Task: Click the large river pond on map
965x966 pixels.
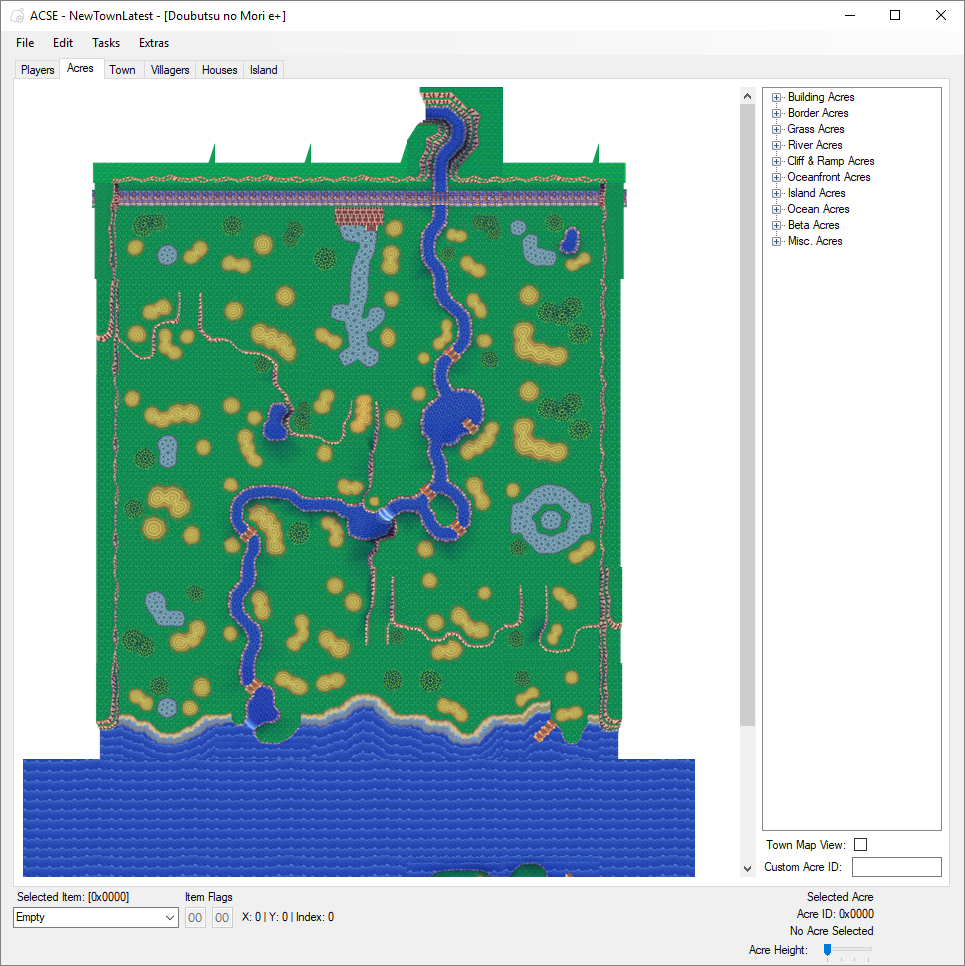Action: pos(452,418)
